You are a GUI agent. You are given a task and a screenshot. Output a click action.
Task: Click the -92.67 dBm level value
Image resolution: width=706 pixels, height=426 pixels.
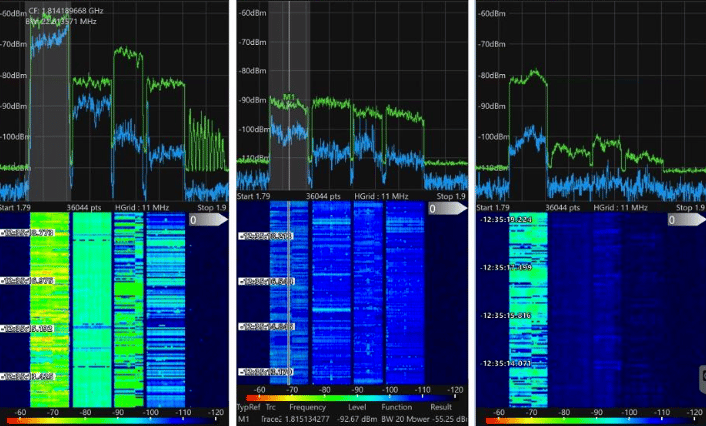357,419
